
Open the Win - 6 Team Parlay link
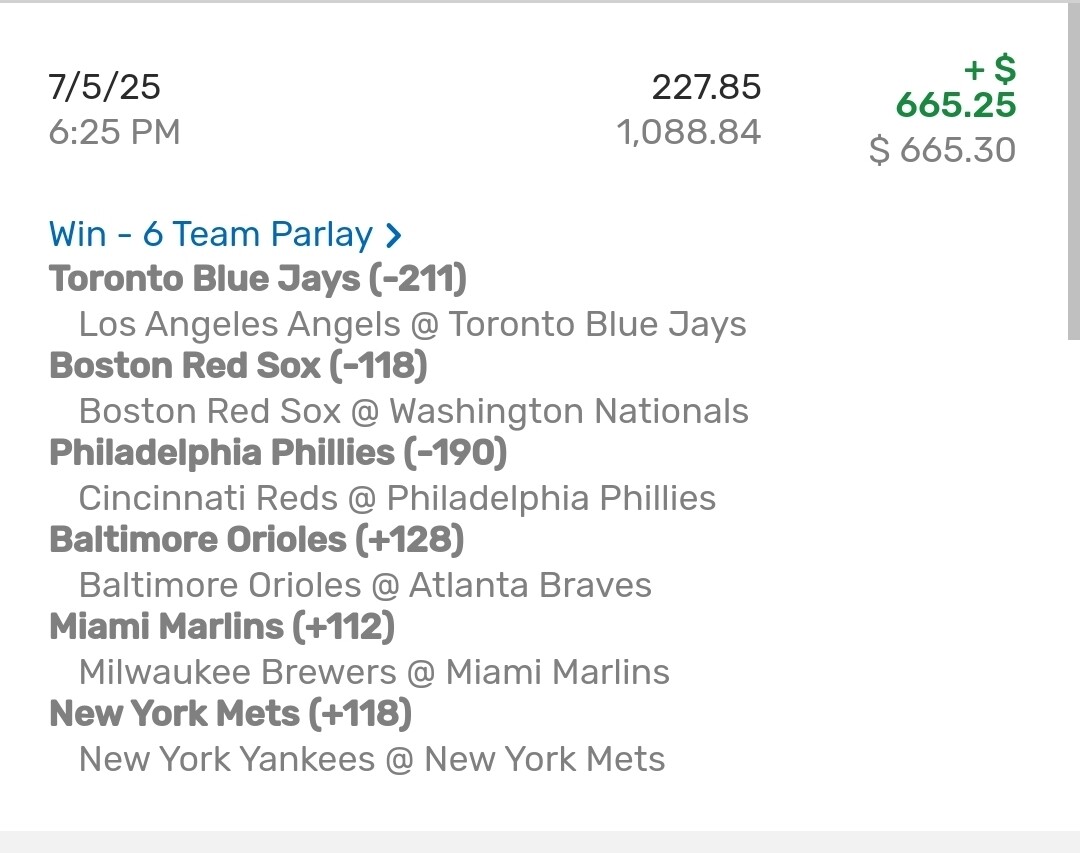click(x=210, y=234)
